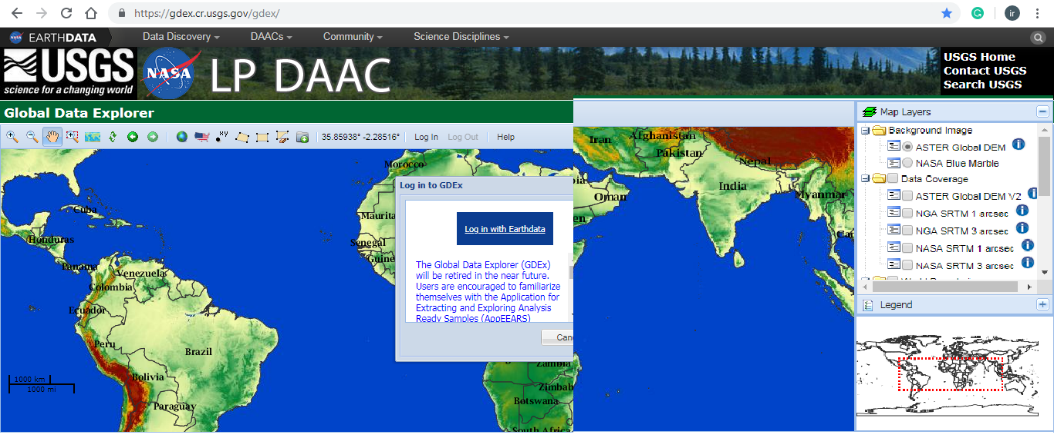
Task: Check the ASTER Global DEM V2 checkbox
Action: click(x=907, y=195)
